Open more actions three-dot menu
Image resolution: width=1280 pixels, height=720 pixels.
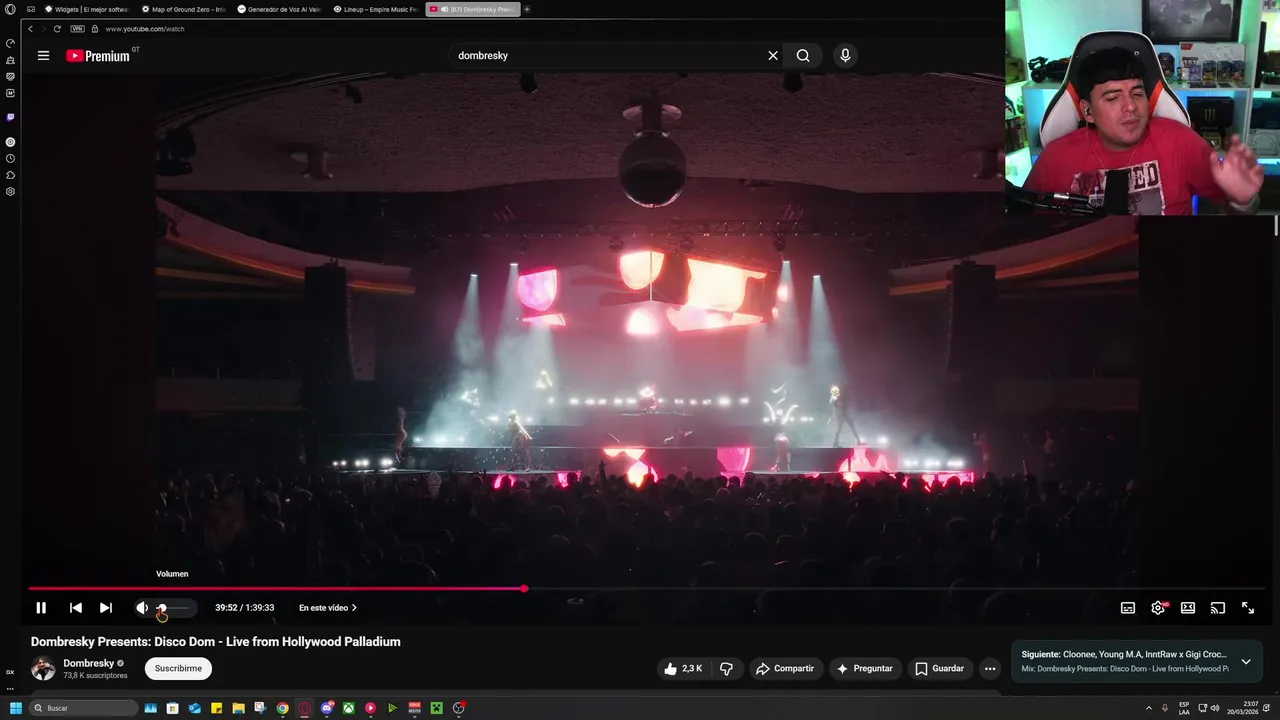click(990, 669)
